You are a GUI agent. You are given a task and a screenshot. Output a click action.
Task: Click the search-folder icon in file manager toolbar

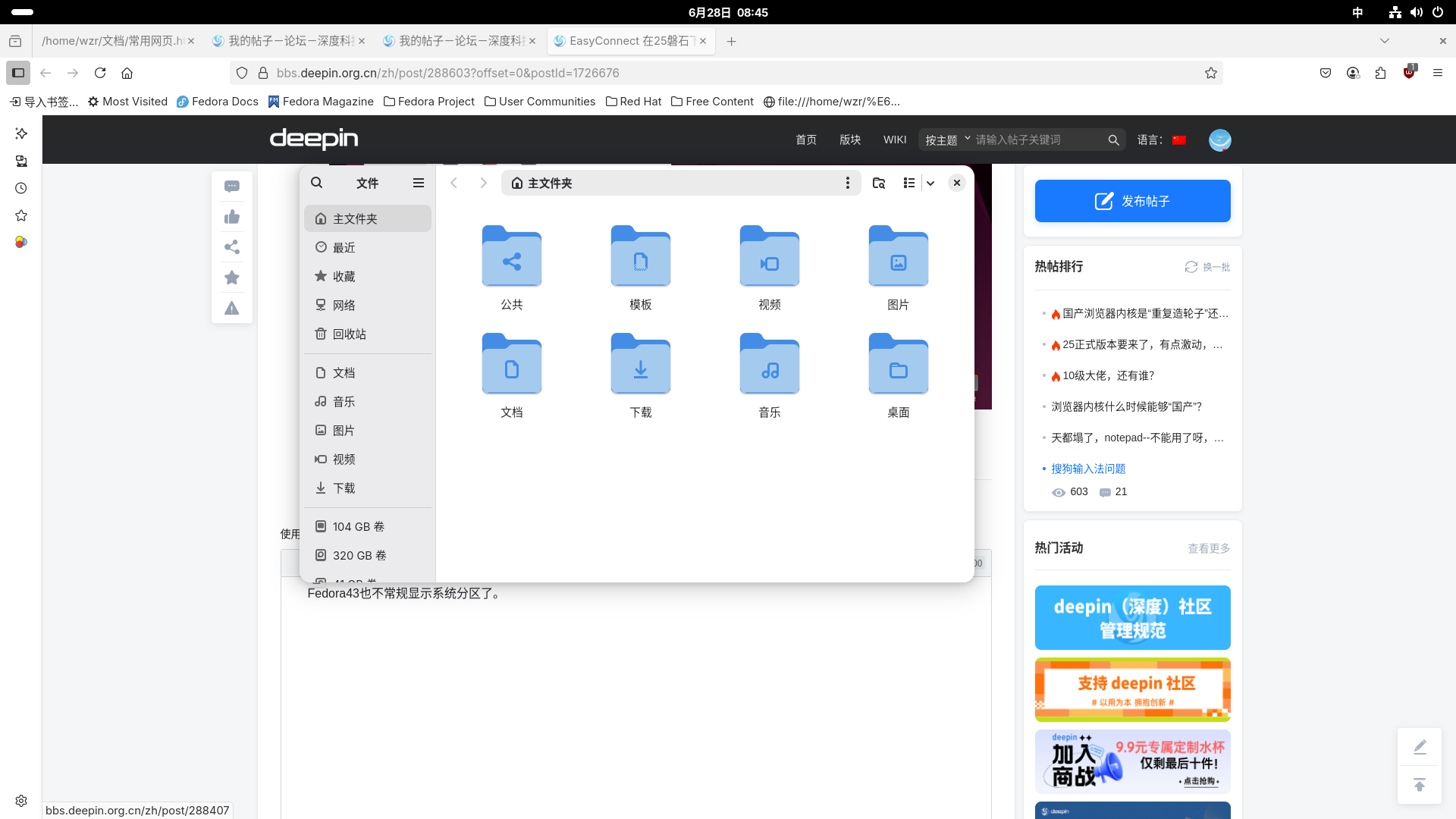pyautogui.click(x=879, y=183)
